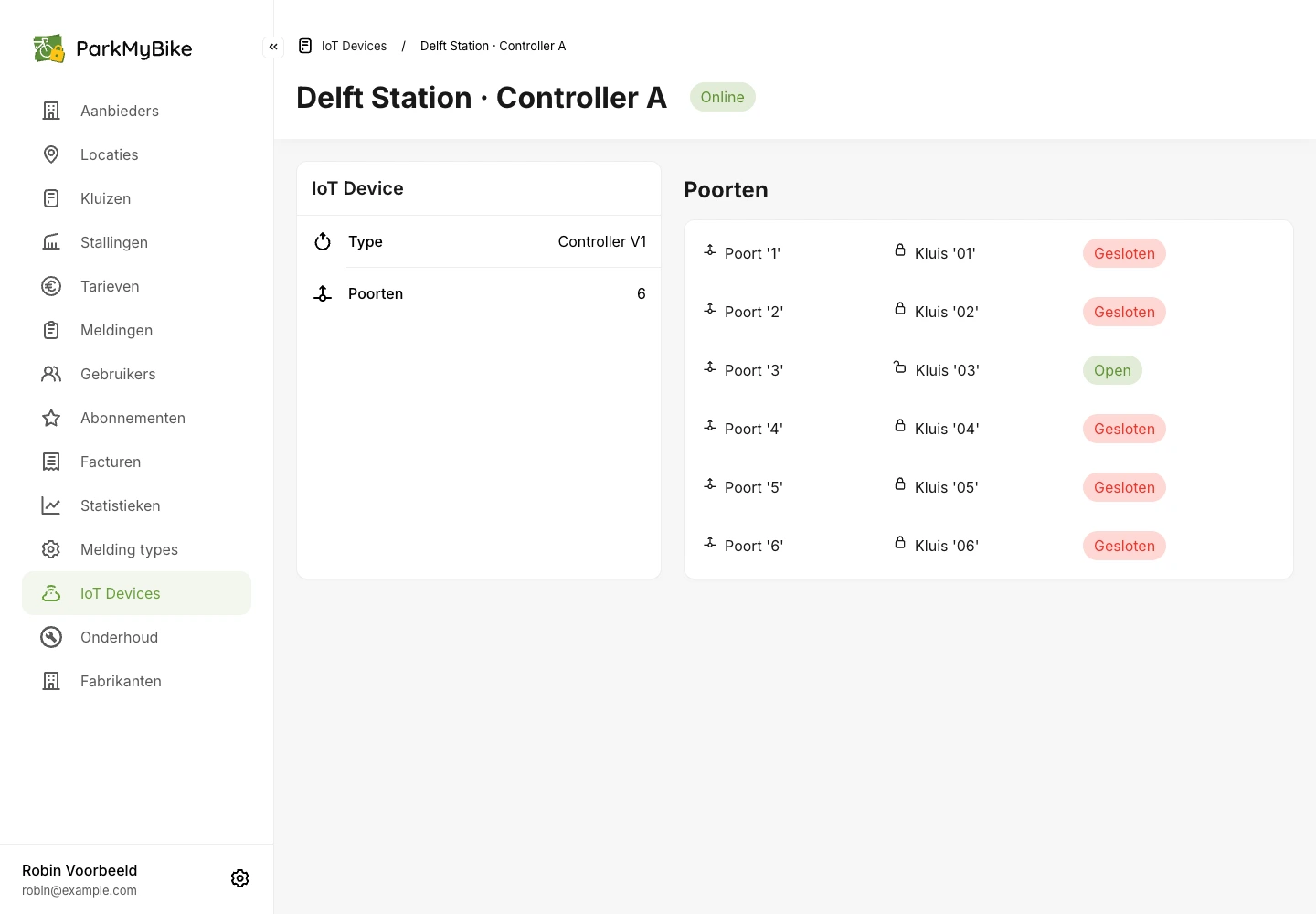
Task: Click the Controller V1 type value
Action: 602,241
